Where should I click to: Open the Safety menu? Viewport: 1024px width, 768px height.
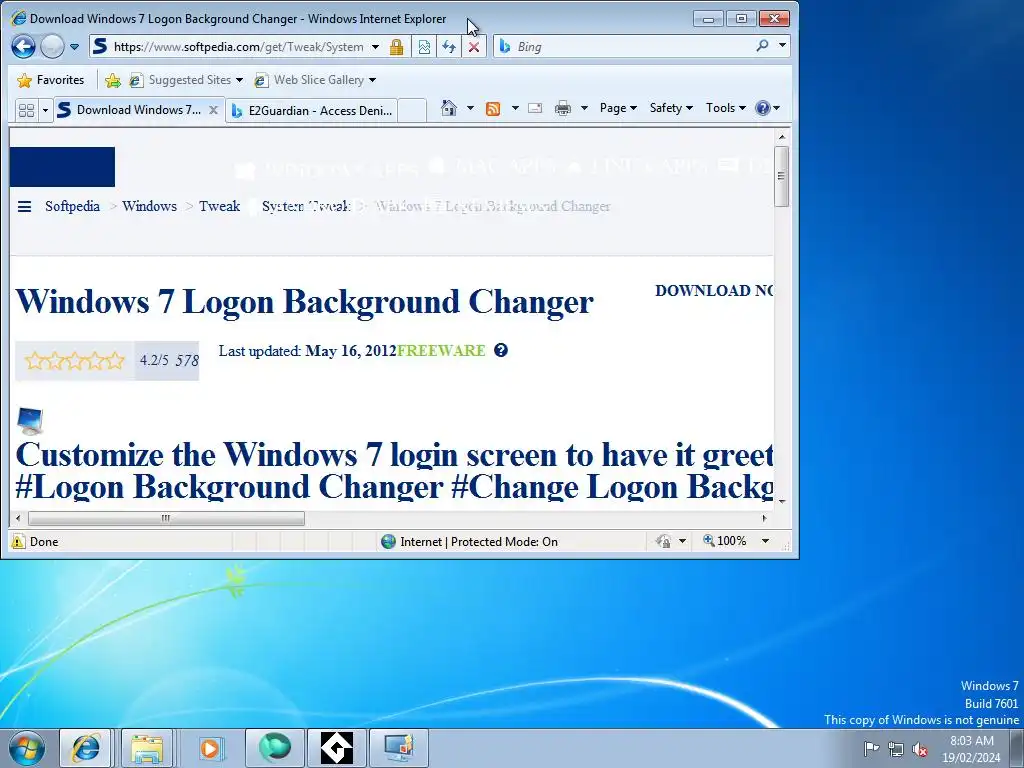tap(671, 108)
